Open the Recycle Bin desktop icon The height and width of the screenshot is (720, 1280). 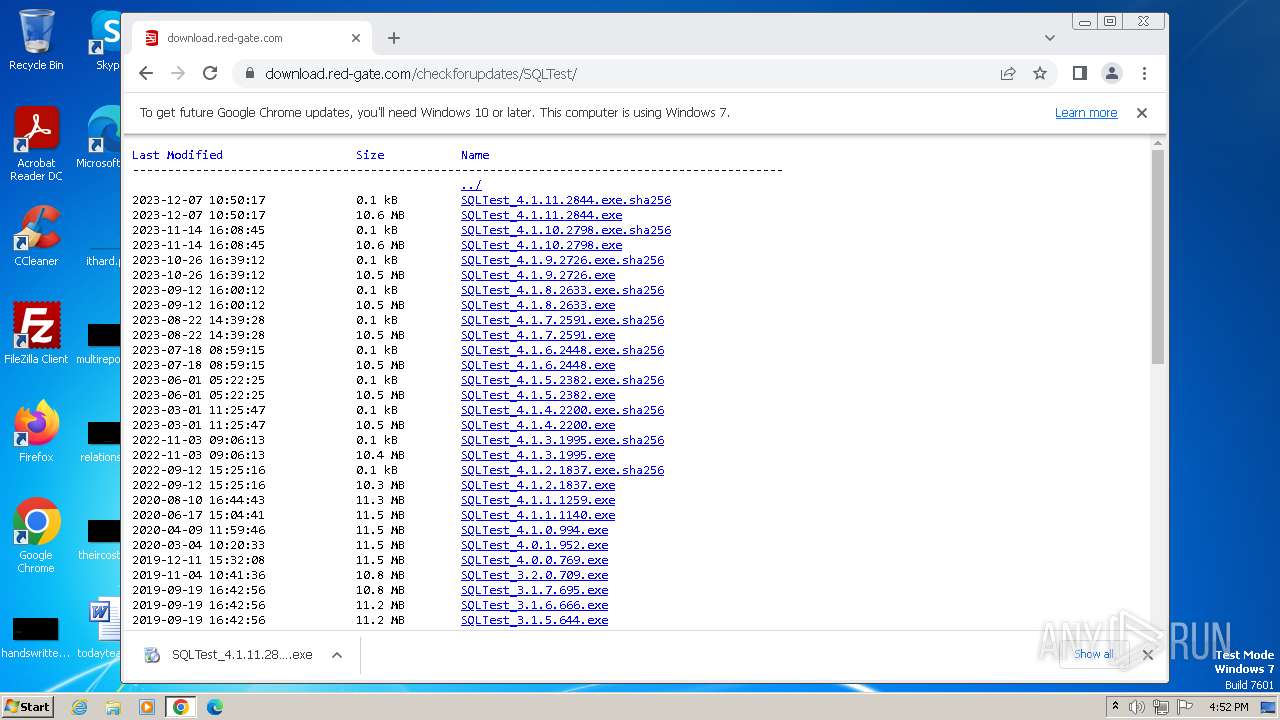(x=36, y=40)
